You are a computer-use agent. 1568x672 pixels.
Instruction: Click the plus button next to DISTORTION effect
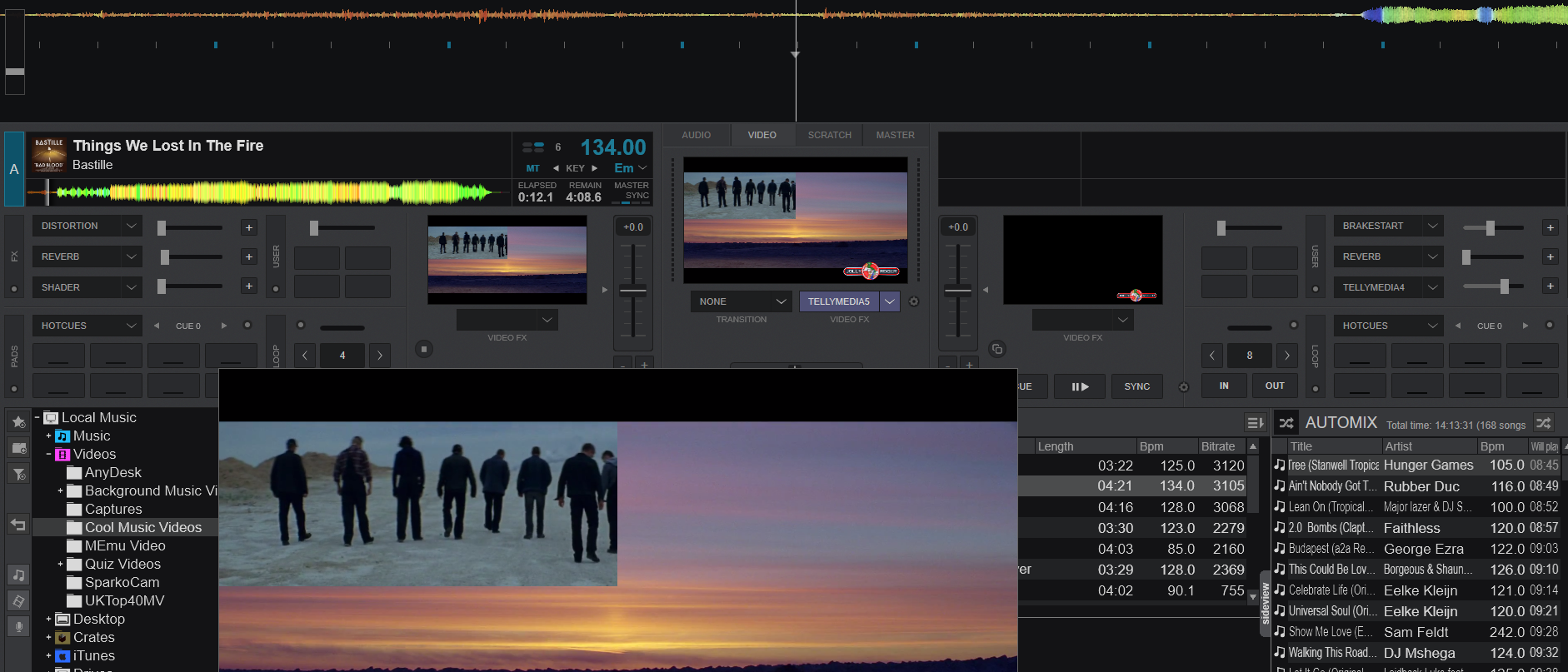point(248,227)
